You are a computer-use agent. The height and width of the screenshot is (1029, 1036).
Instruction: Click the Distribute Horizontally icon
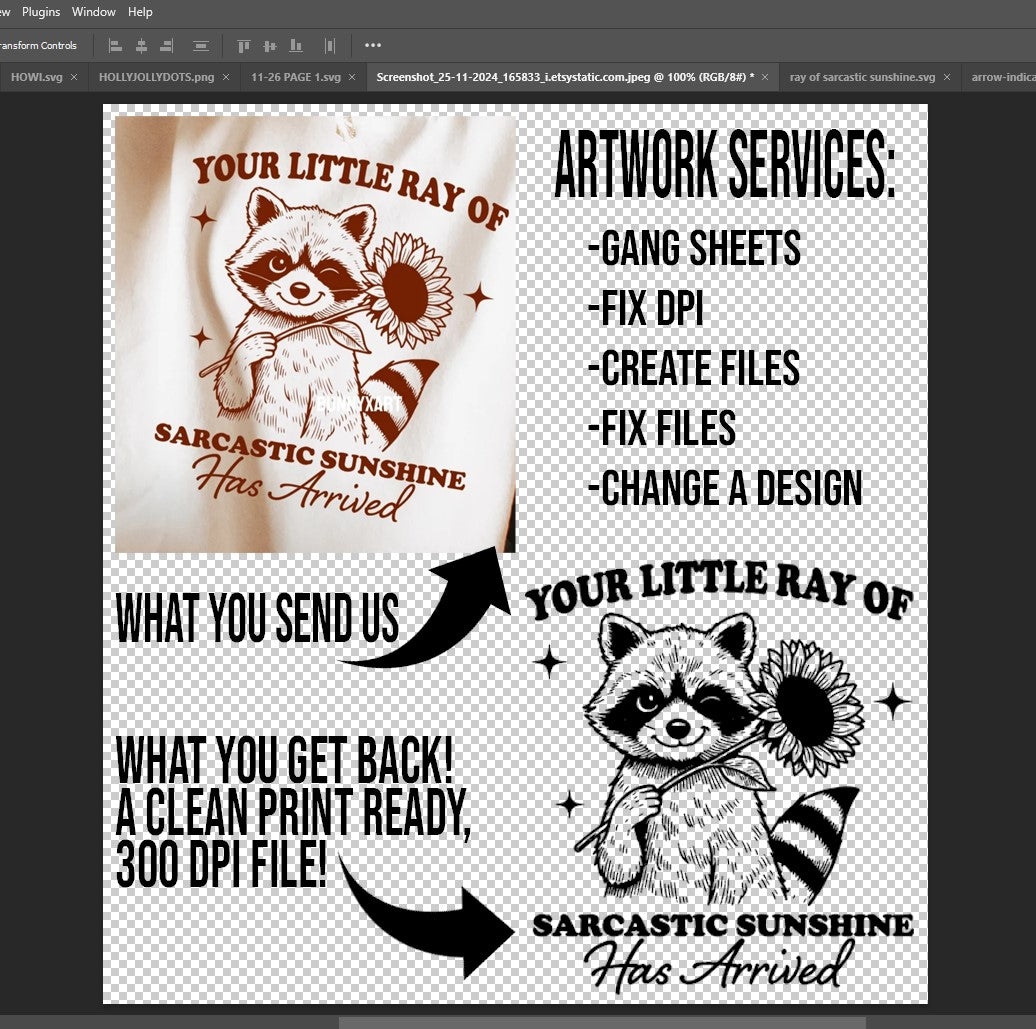tap(330, 46)
